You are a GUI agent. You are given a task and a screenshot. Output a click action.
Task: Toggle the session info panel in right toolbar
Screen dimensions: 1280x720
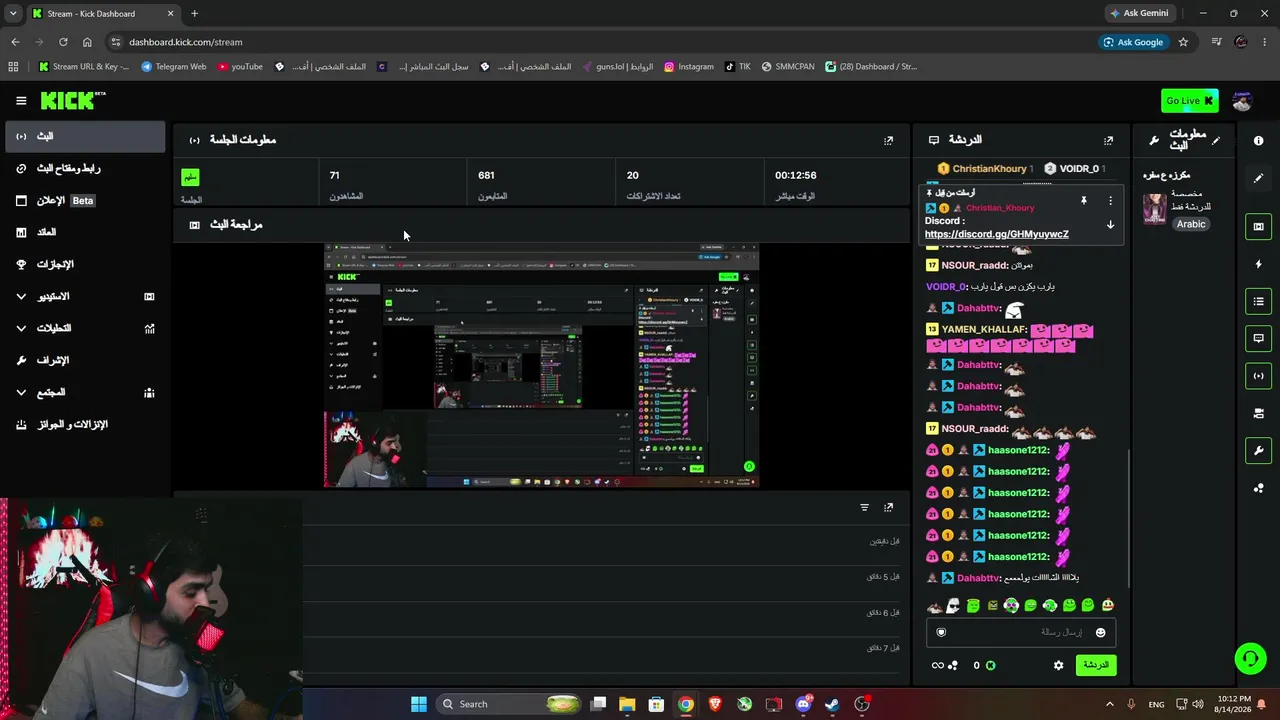point(1258,376)
